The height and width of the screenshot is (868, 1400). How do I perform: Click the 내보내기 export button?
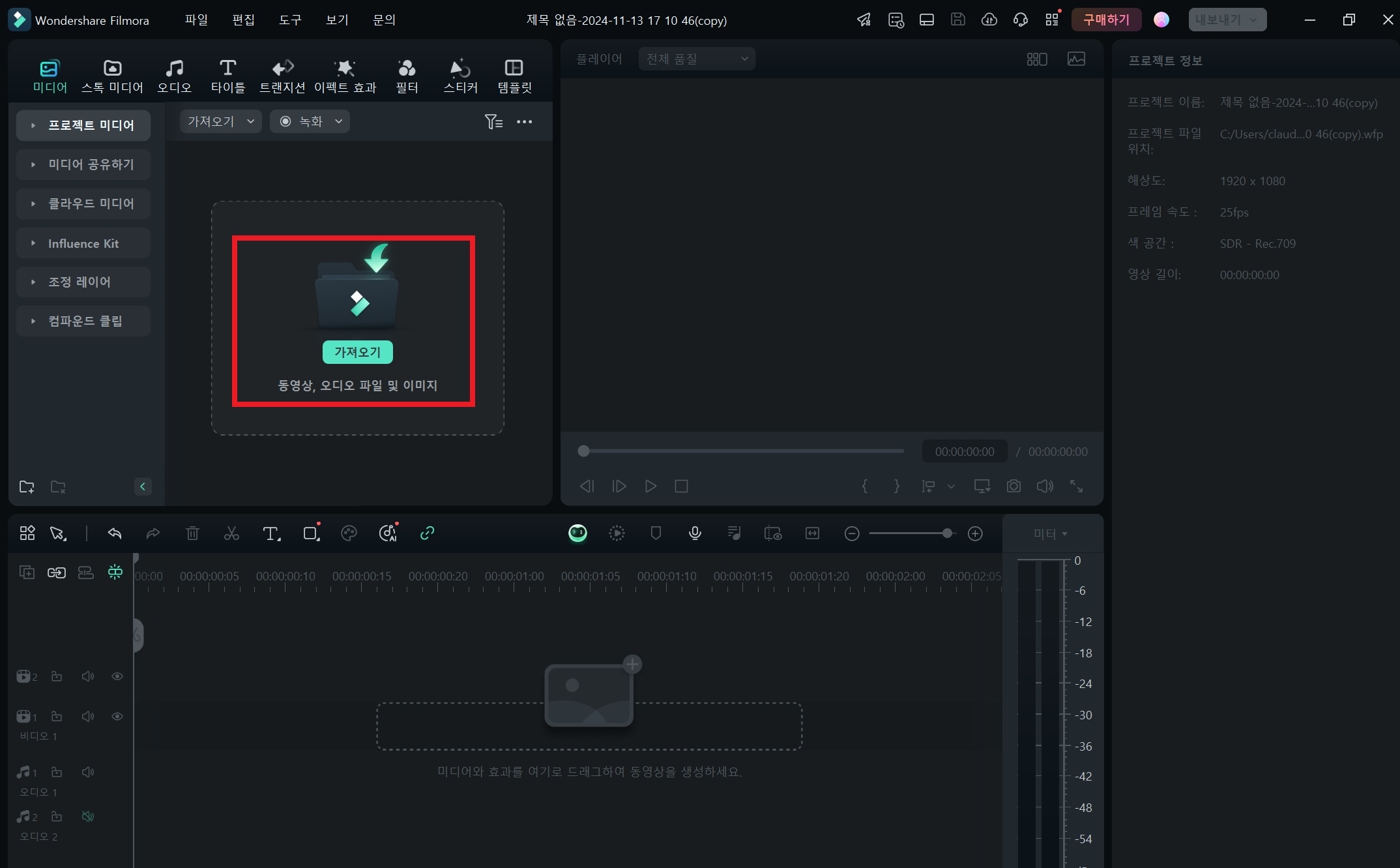1227,20
